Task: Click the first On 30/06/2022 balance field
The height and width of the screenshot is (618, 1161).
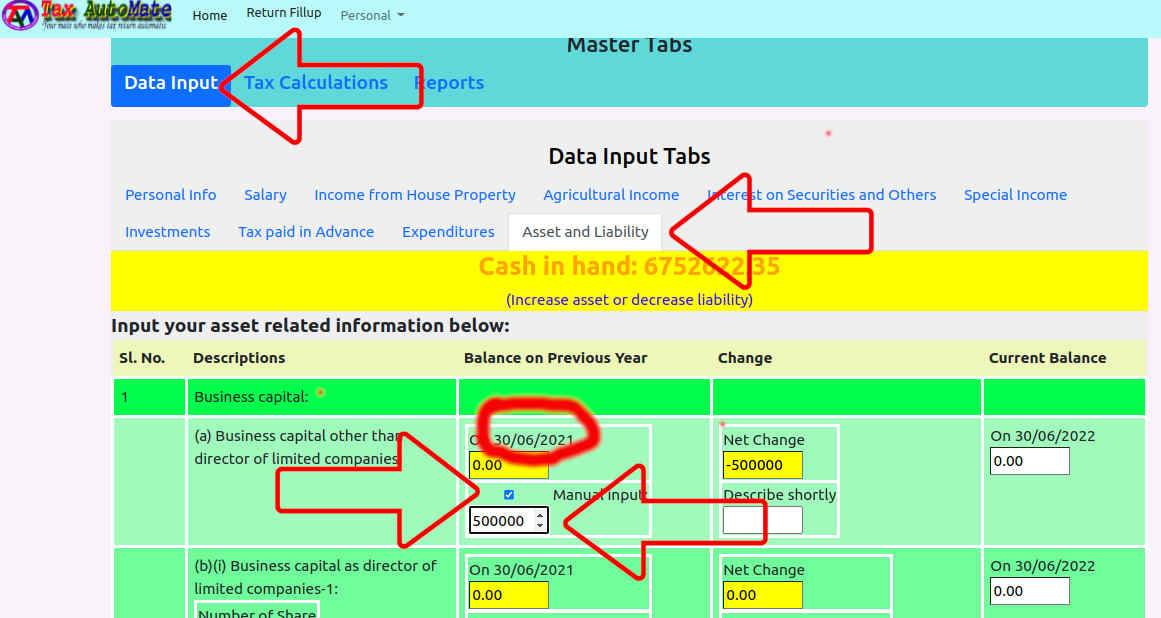Action: 1029,461
